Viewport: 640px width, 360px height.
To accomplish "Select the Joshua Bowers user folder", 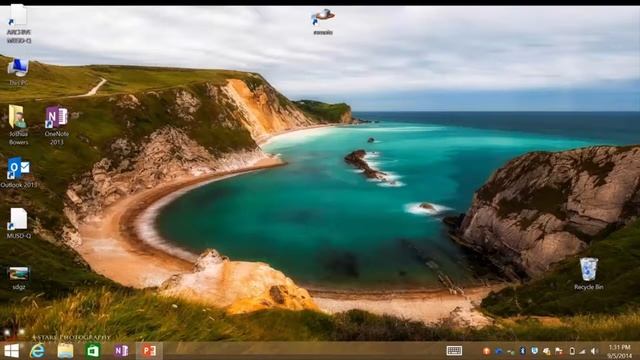I will tap(18, 124).
